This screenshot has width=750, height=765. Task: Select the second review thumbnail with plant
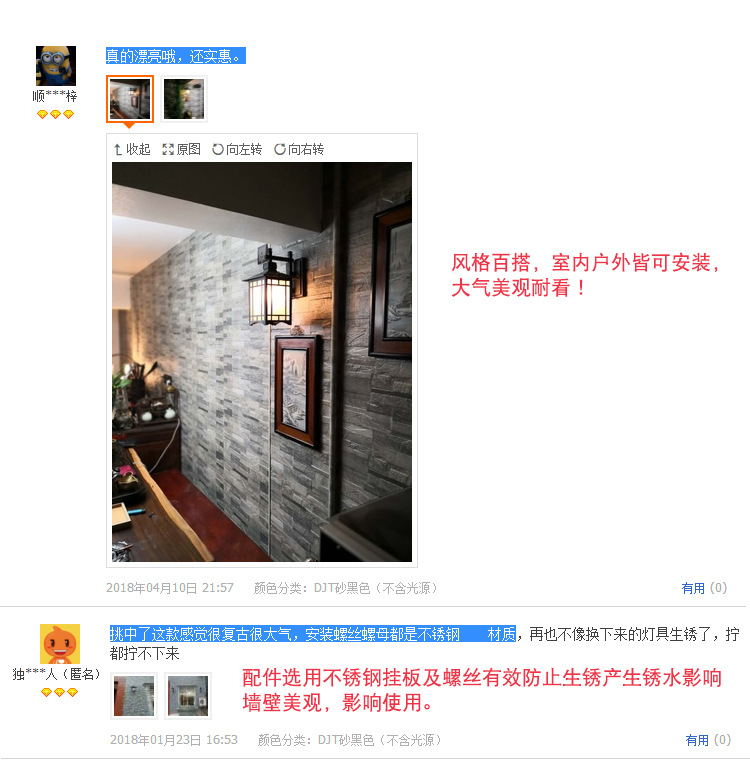[184, 99]
